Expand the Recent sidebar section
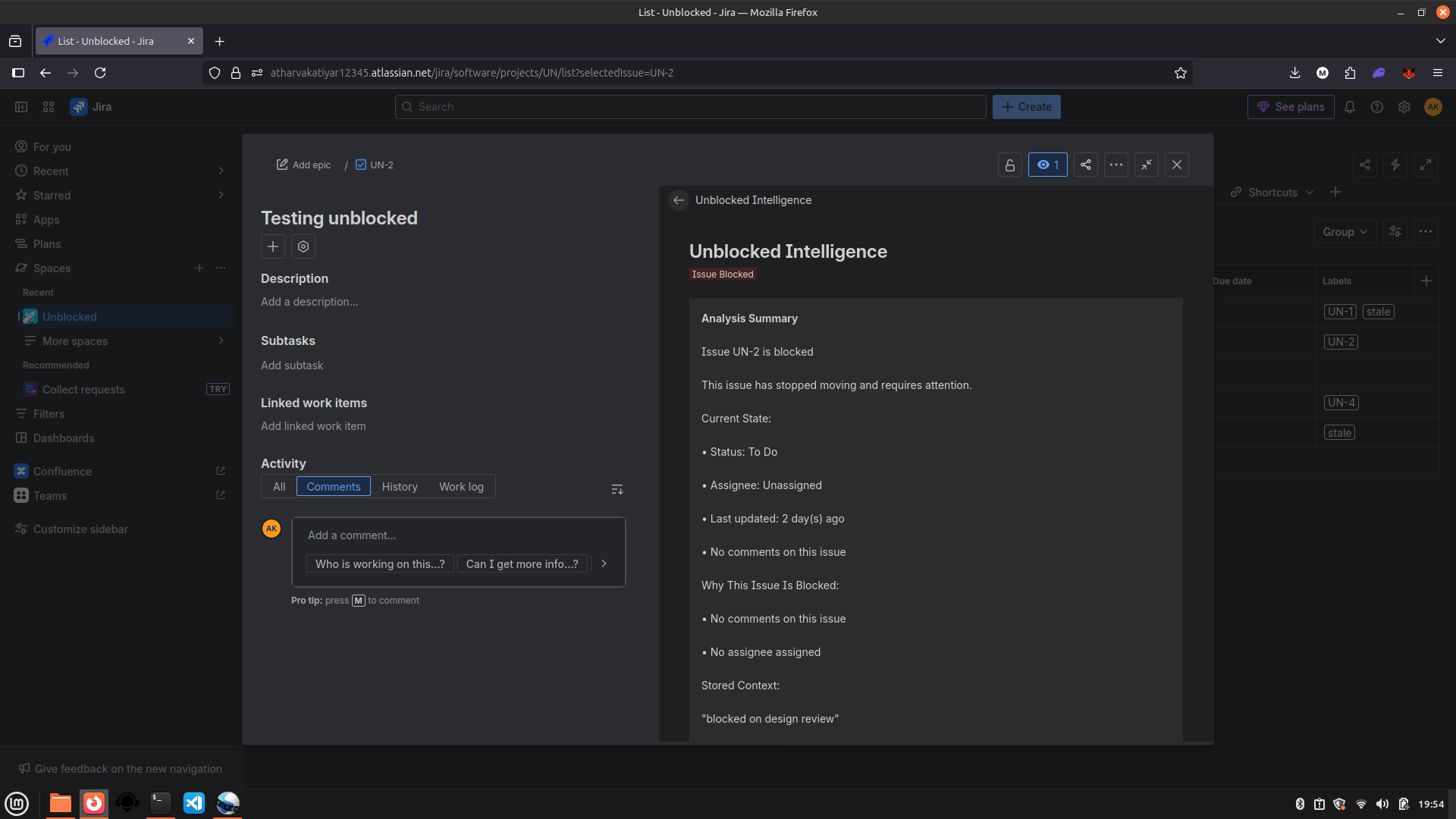Image resolution: width=1456 pixels, height=819 pixels. (221, 171)
